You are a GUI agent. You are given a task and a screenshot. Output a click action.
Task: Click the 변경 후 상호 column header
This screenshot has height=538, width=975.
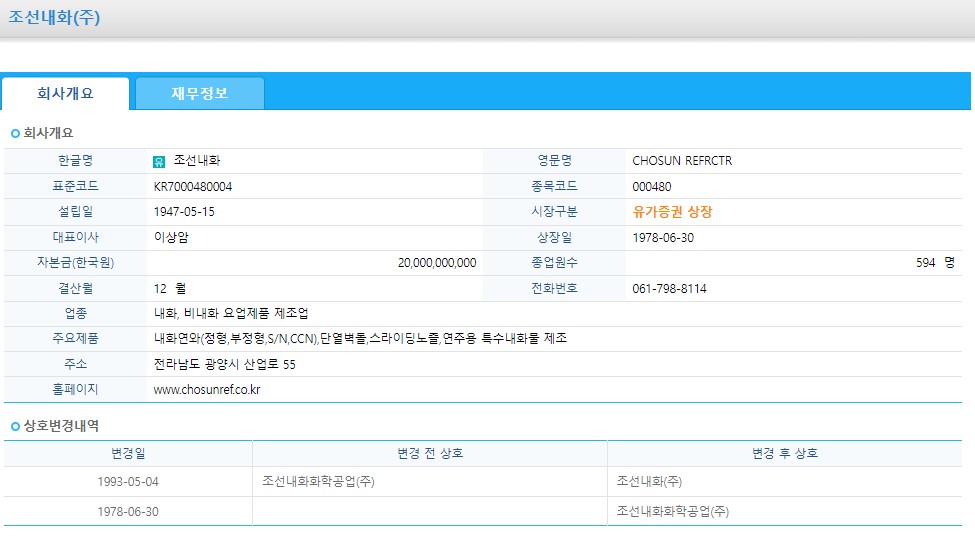pos(785,453)
